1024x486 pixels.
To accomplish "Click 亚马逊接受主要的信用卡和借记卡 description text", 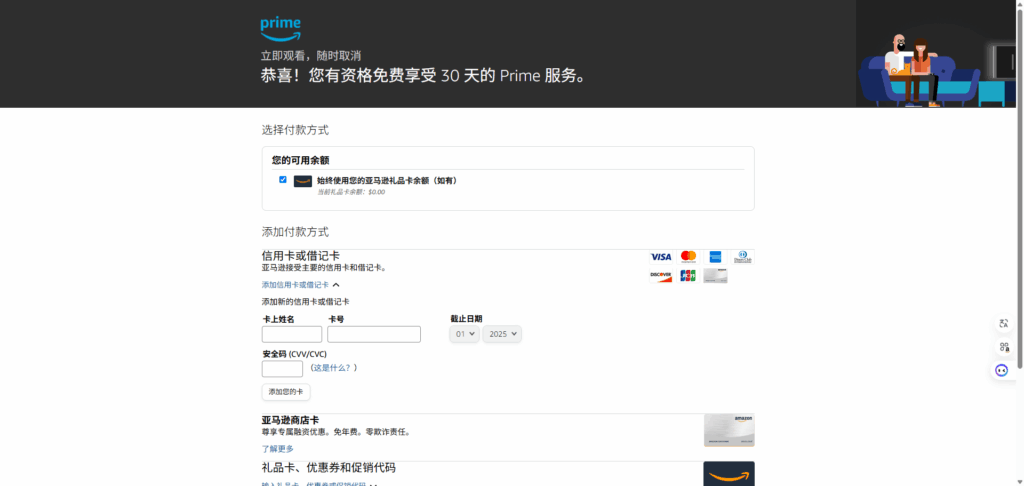I will pyautogui.click(x=325, y=268).
